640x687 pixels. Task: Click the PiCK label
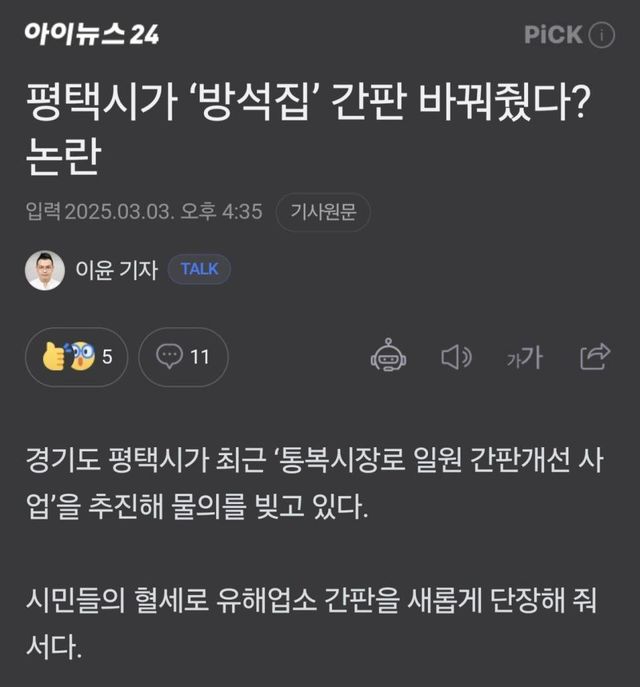[553, 35]
